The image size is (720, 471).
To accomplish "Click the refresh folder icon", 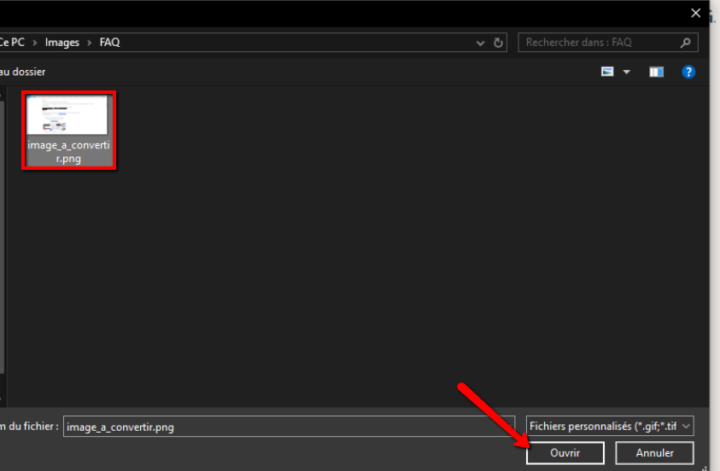I will pos(499,43).
